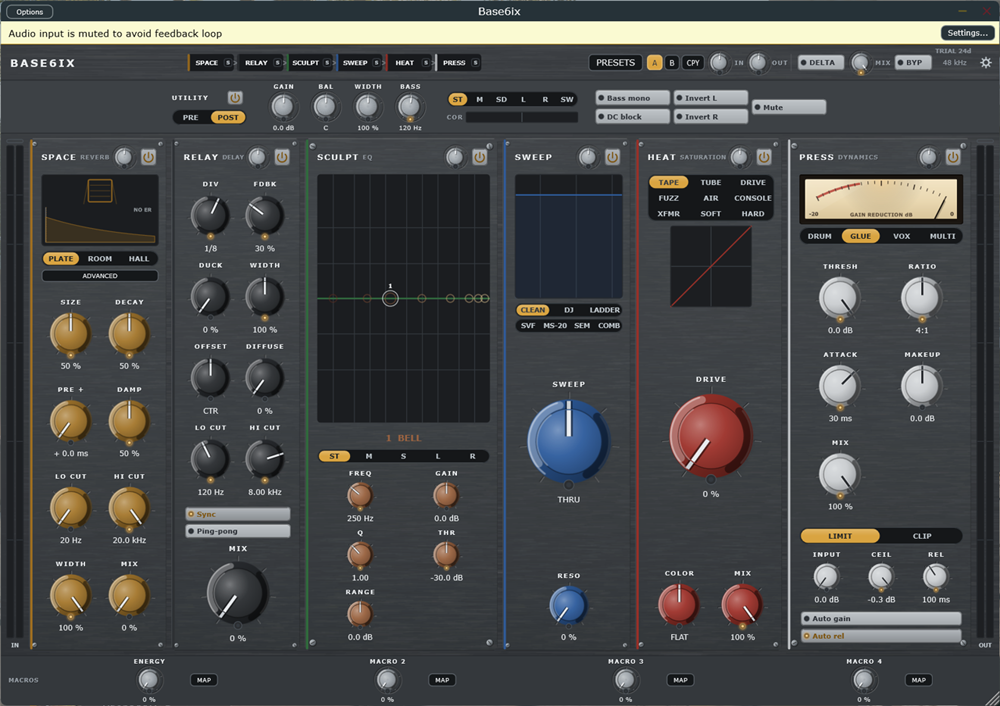Click the reverb plate display graphic
This screenshot has width=1000, height=706.
pyautogui.click(x=100, y=210)
